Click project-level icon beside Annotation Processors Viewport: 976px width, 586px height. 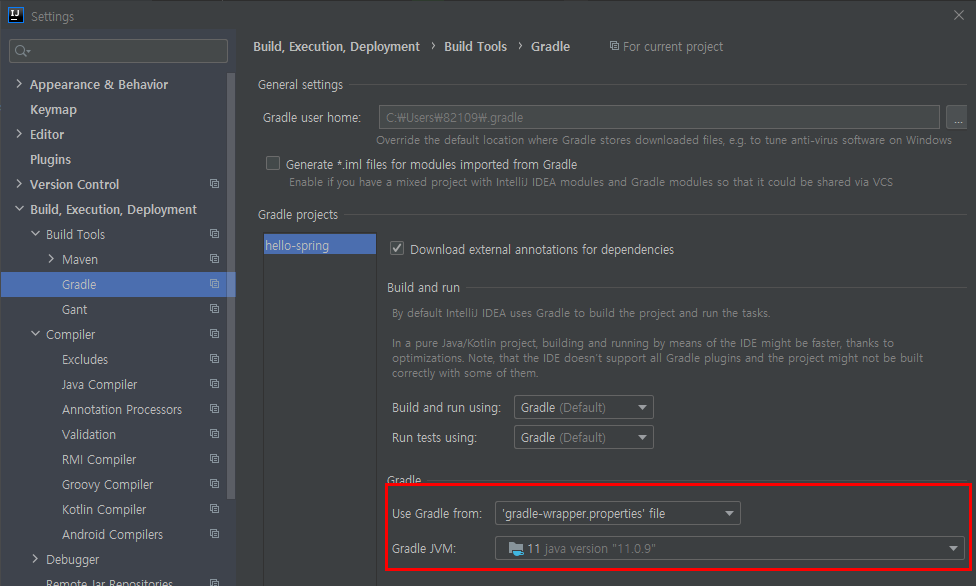click(214, 409)
